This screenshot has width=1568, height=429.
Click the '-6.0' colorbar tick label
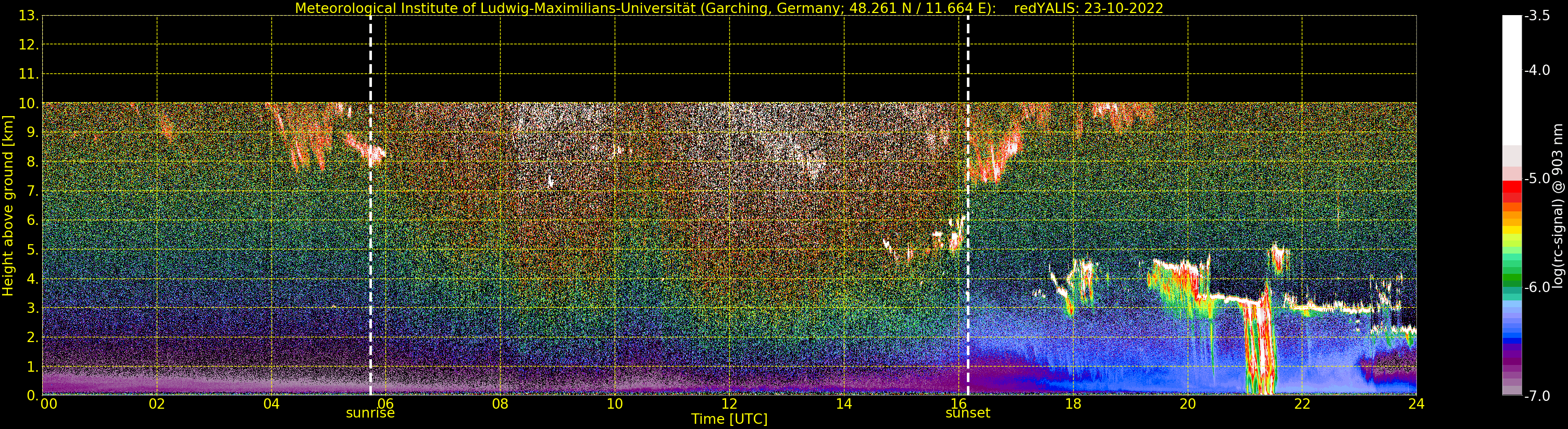pyautogui.click(x=1538, y=287)
